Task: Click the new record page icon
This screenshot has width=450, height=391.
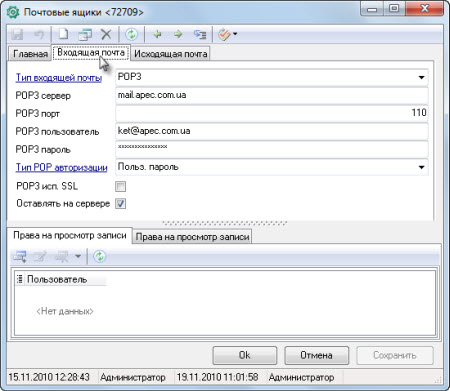Action: click(64, 34)
